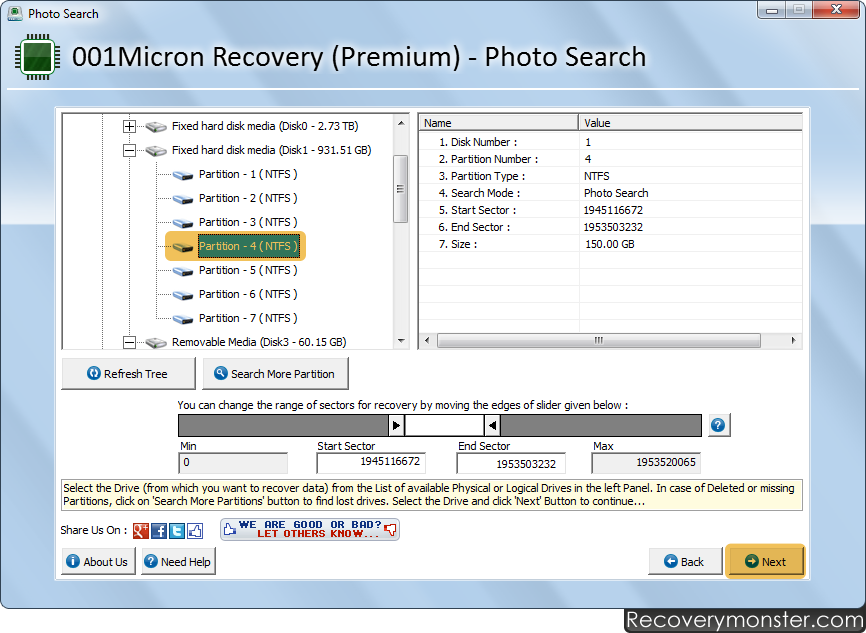This screenshot has height=633, width=866.
Task: Click the details horizontal scrollbar thumb
Action: (x=599, y=340)
